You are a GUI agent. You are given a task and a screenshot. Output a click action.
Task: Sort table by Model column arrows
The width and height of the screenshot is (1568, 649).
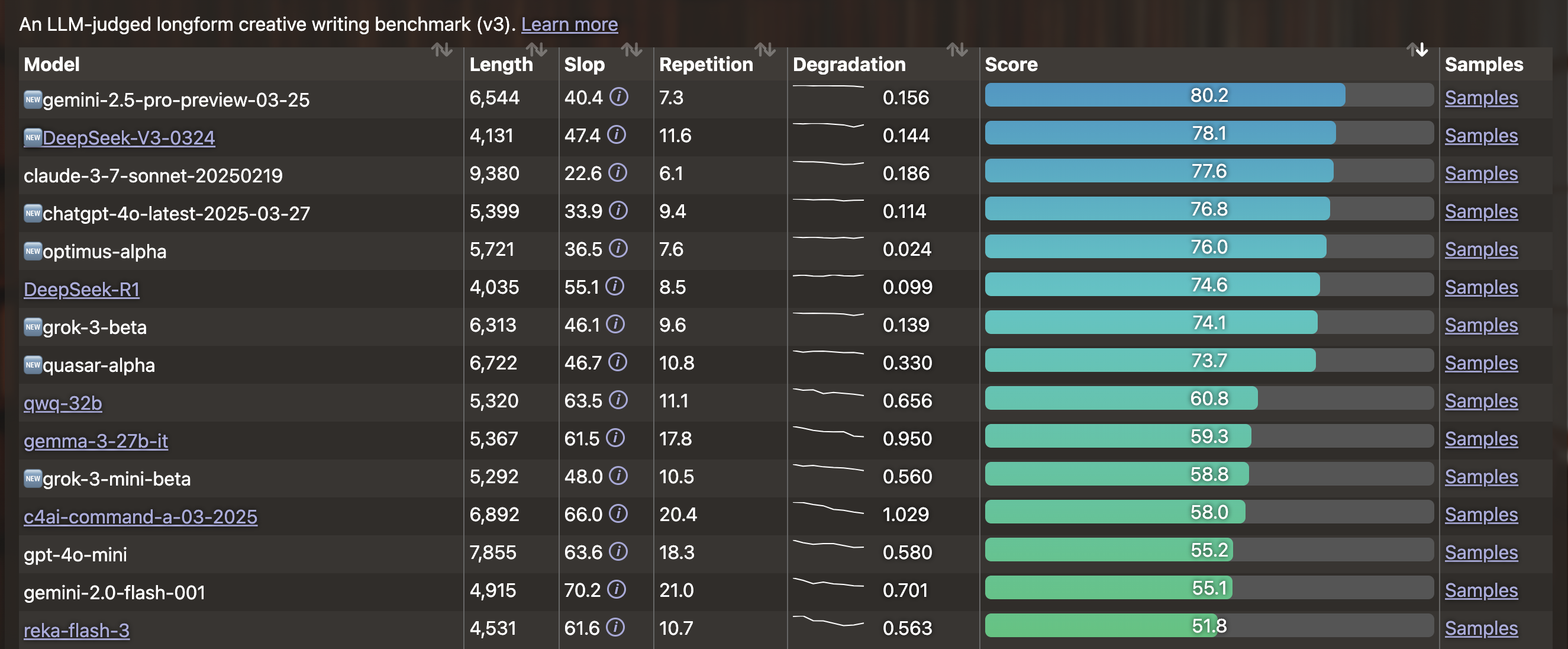pos(441,50)
